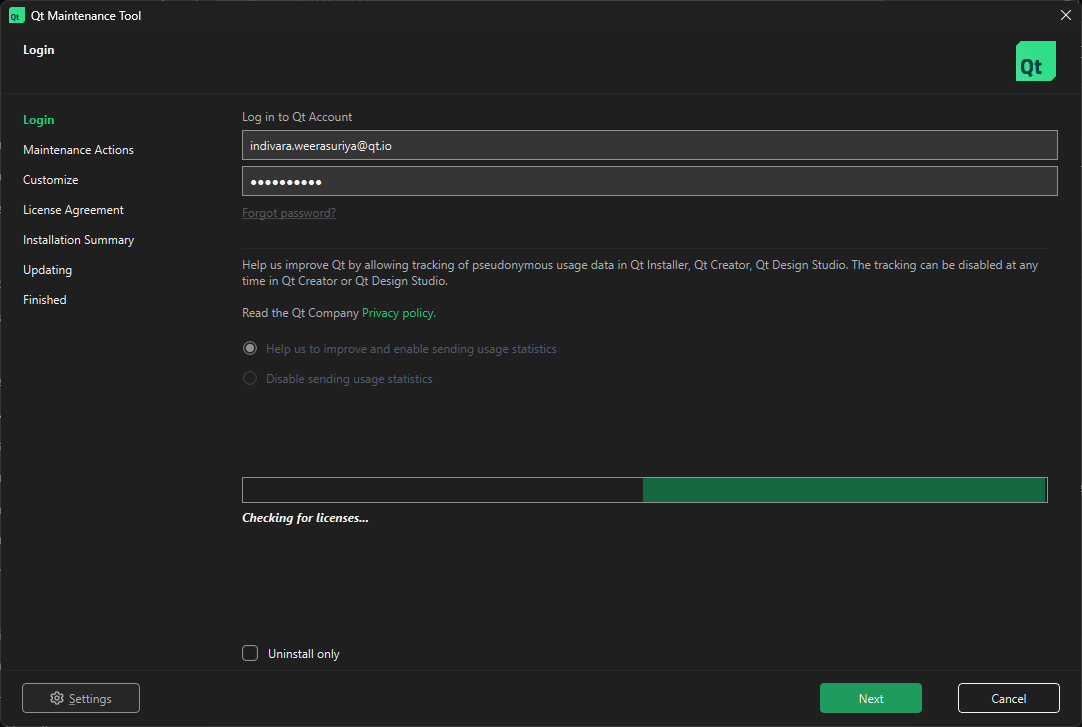Select the Customize step in the sidebar

pos(50,180)
